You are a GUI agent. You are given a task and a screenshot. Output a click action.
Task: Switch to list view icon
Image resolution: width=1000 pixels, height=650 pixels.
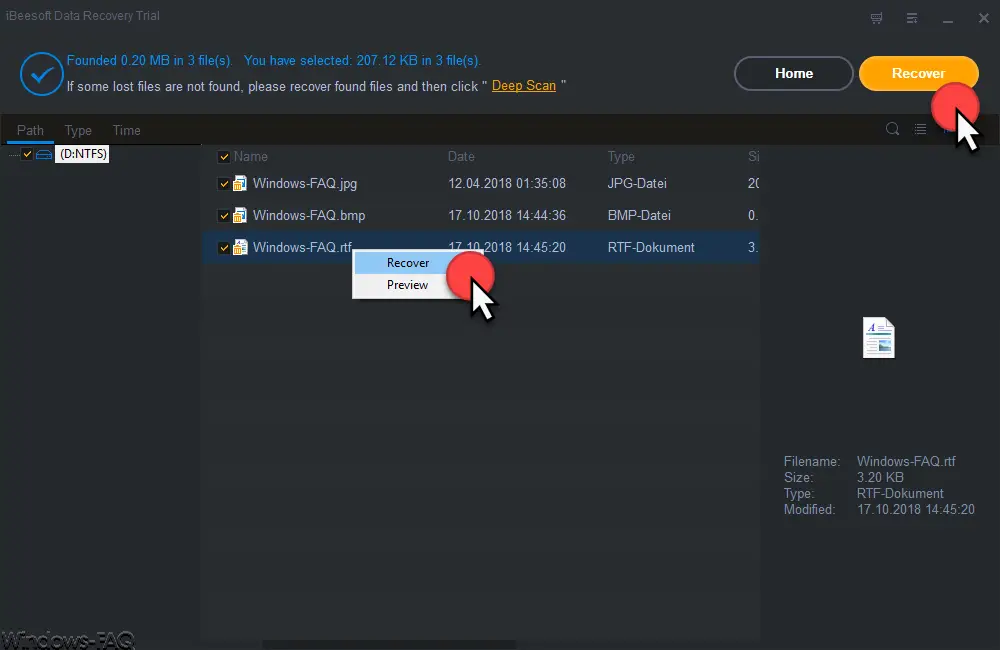click(x=920, y=129)
